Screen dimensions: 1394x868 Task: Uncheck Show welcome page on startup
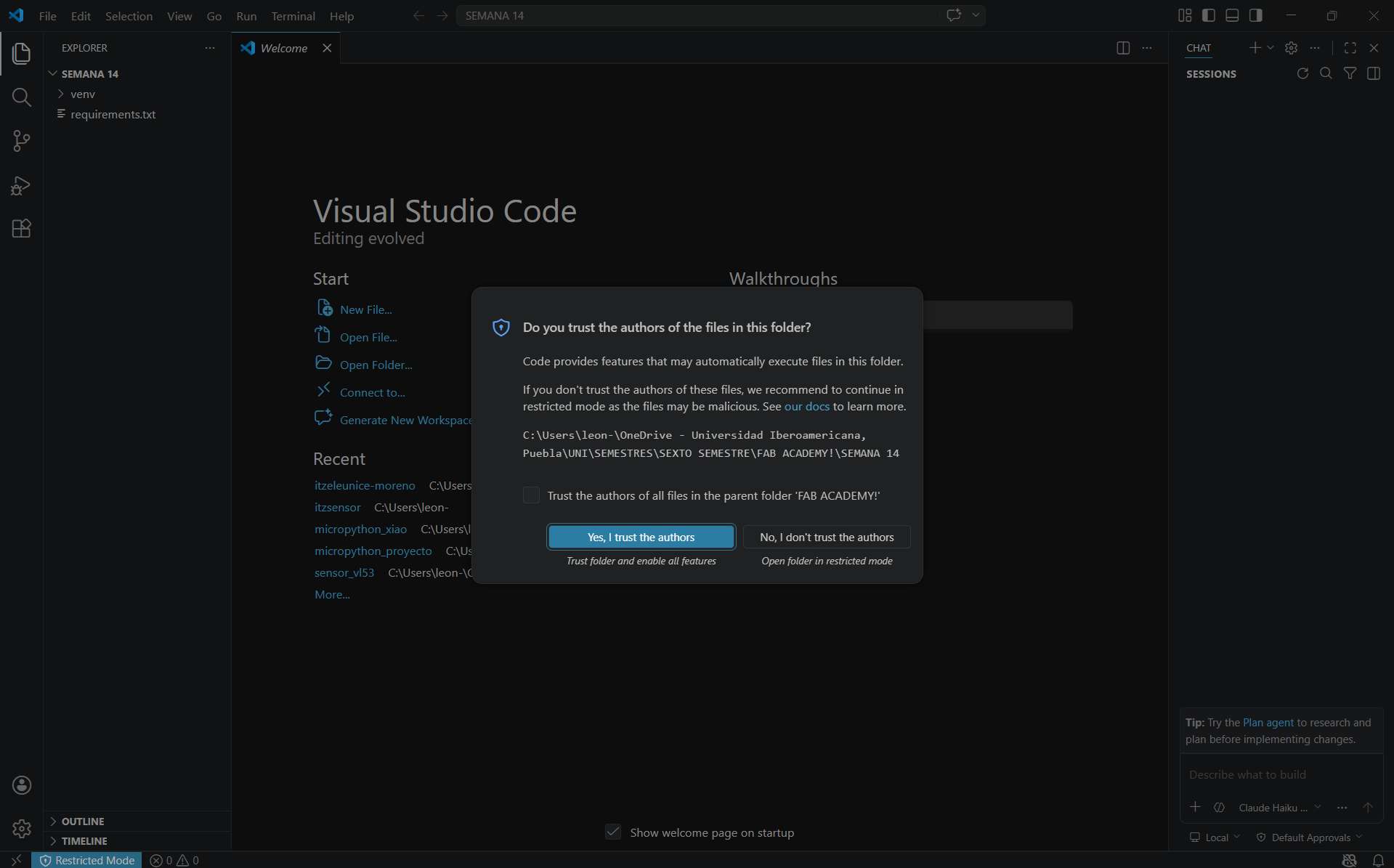[x=613, y=832]
